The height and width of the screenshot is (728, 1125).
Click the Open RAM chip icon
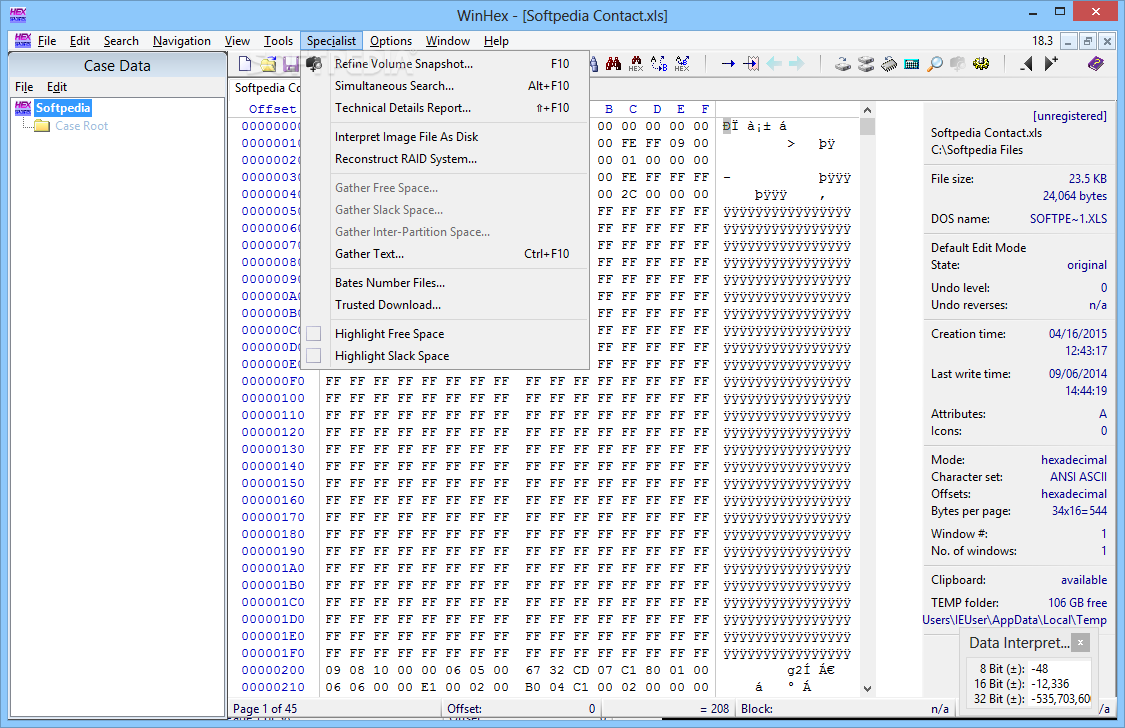pos(889,64)
